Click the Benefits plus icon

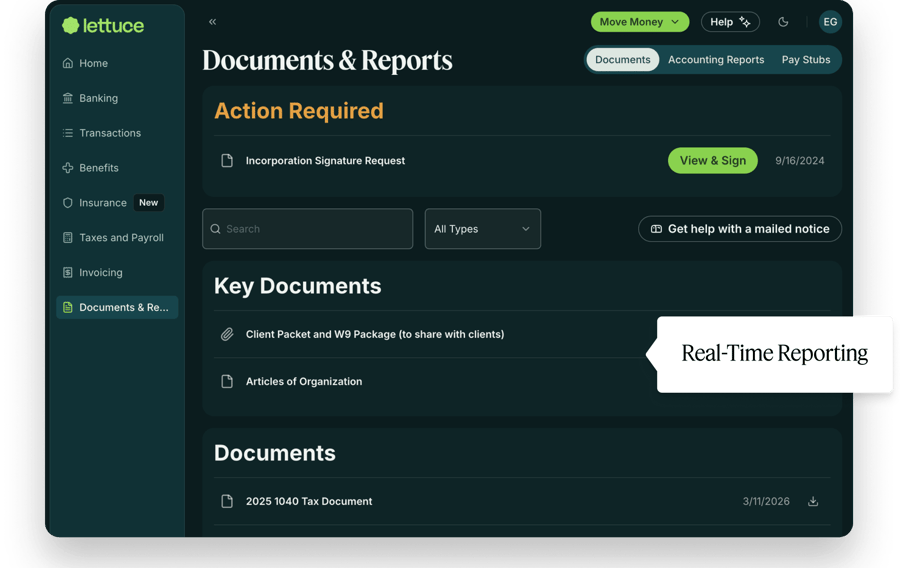point(68,168)
